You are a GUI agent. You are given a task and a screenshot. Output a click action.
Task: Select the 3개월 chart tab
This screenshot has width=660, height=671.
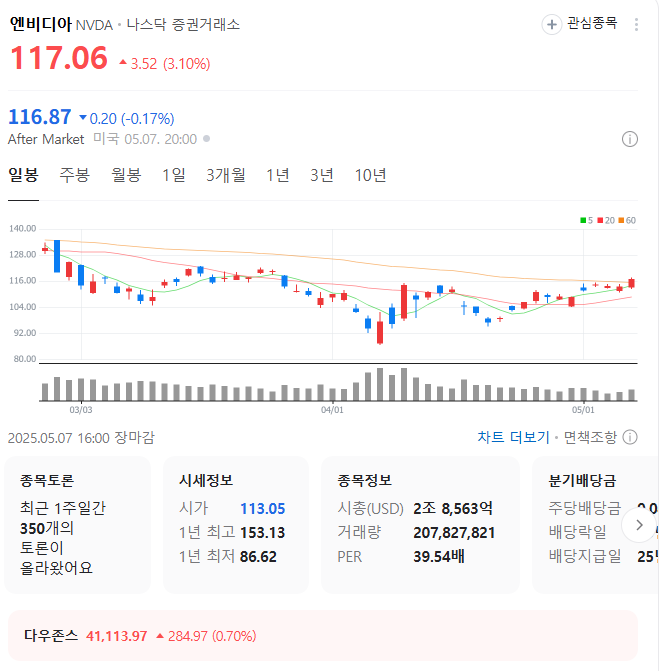[x=226, y=175]
